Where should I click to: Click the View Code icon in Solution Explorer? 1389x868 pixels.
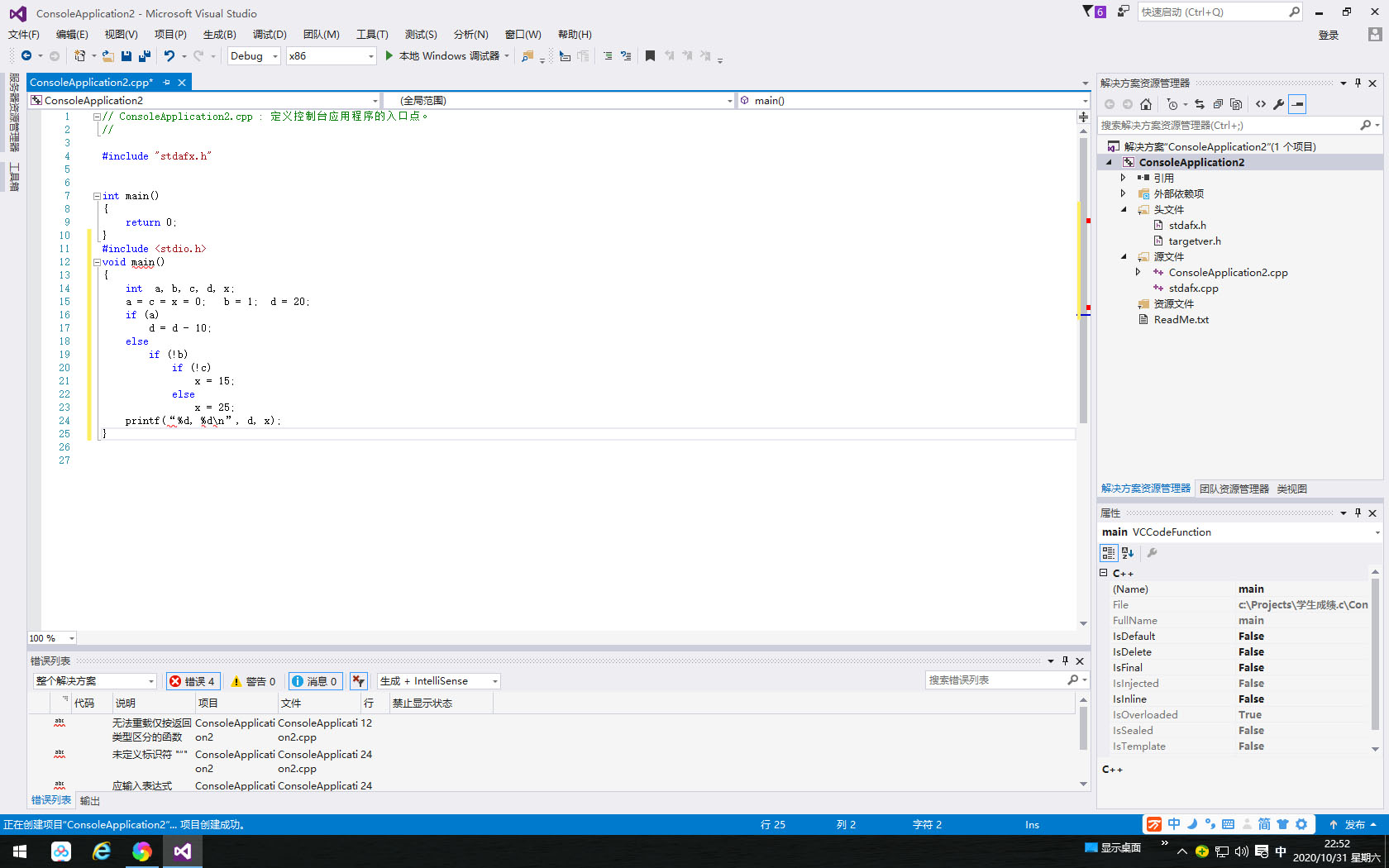click(x=1260, y=104)
